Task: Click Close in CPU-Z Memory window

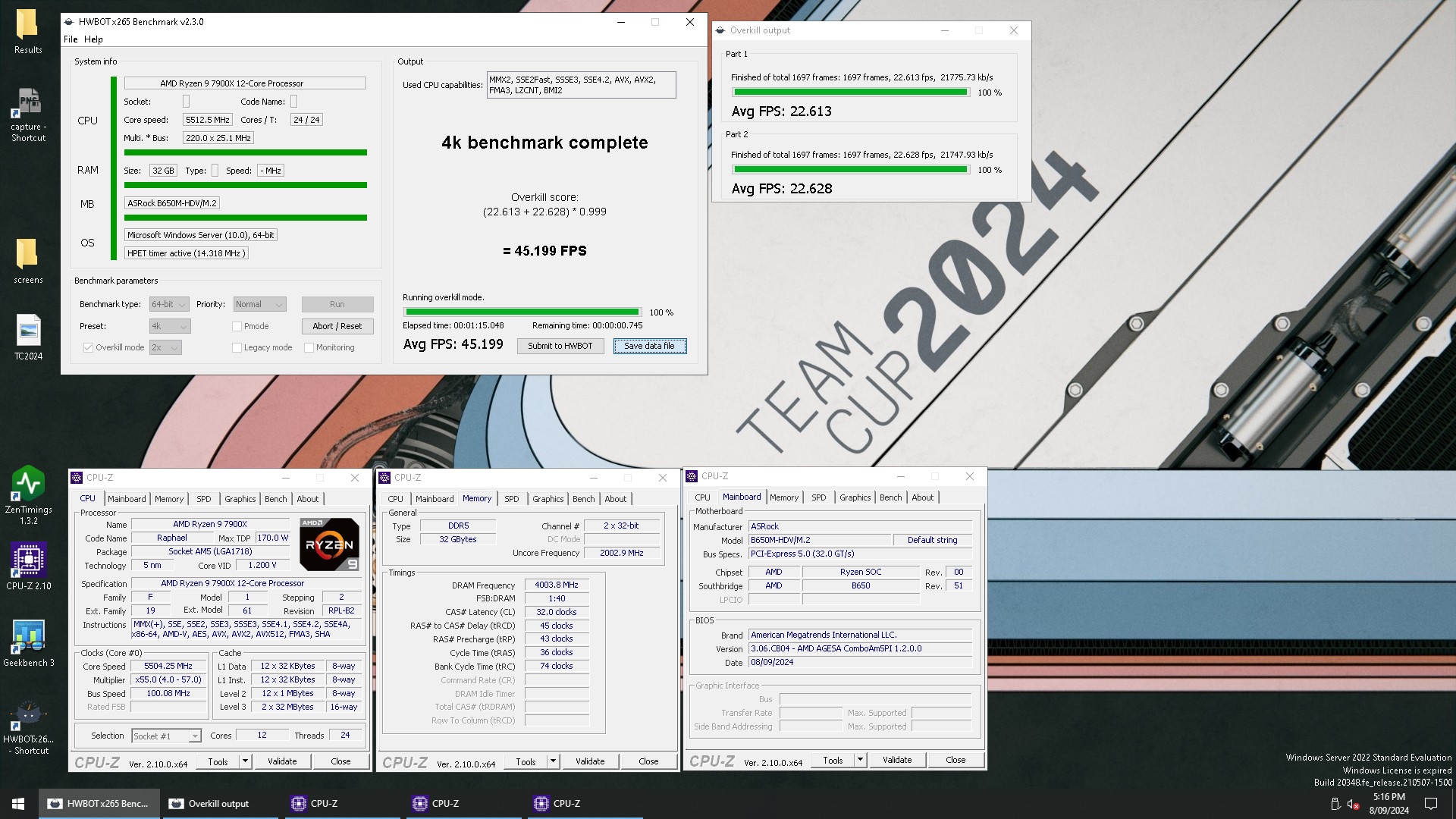Action: 648,761
